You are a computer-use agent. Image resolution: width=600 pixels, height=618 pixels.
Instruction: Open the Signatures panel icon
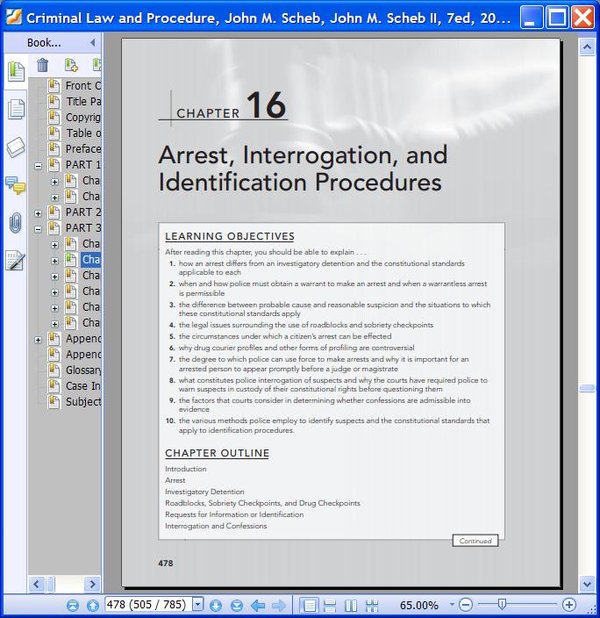15,260
